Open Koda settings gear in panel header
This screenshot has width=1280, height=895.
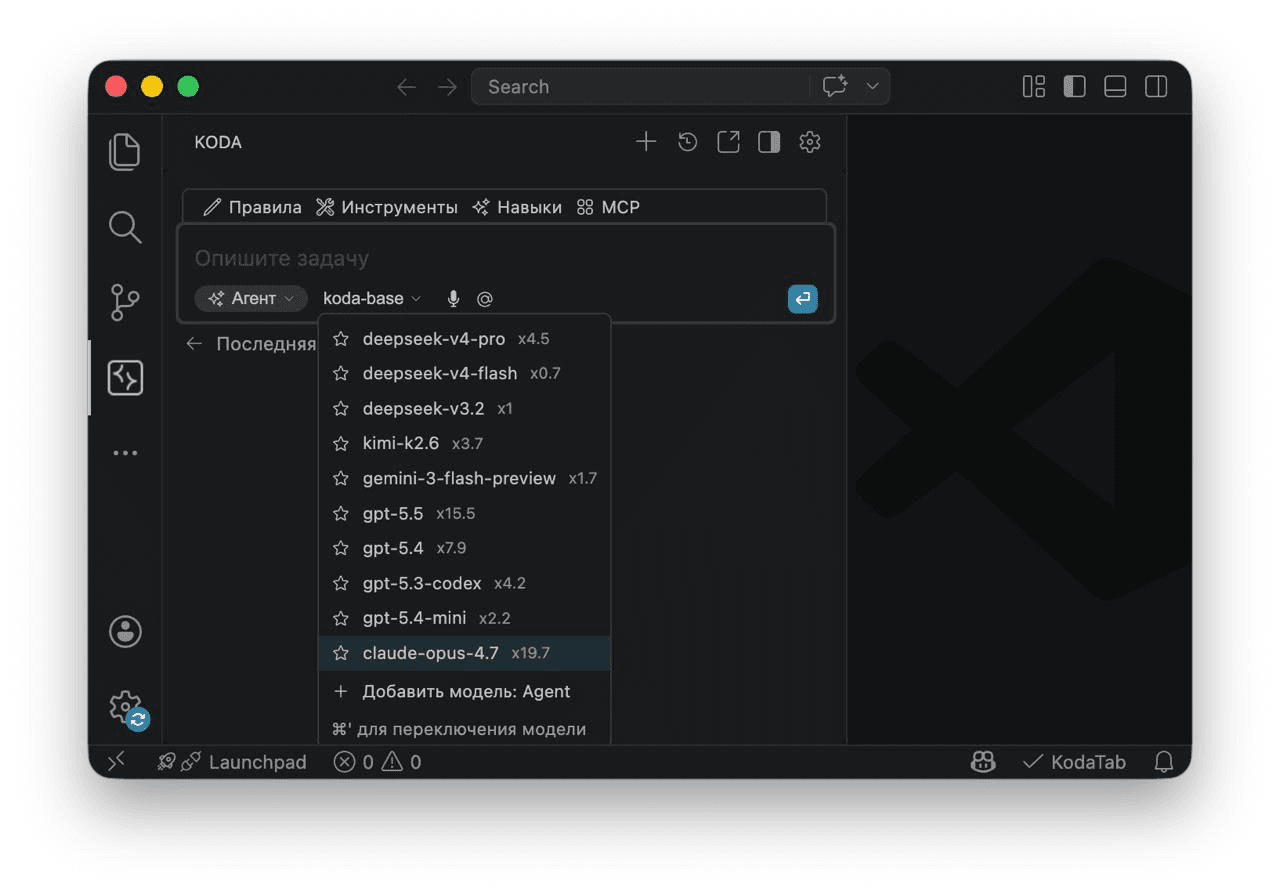tap(810, 142)
